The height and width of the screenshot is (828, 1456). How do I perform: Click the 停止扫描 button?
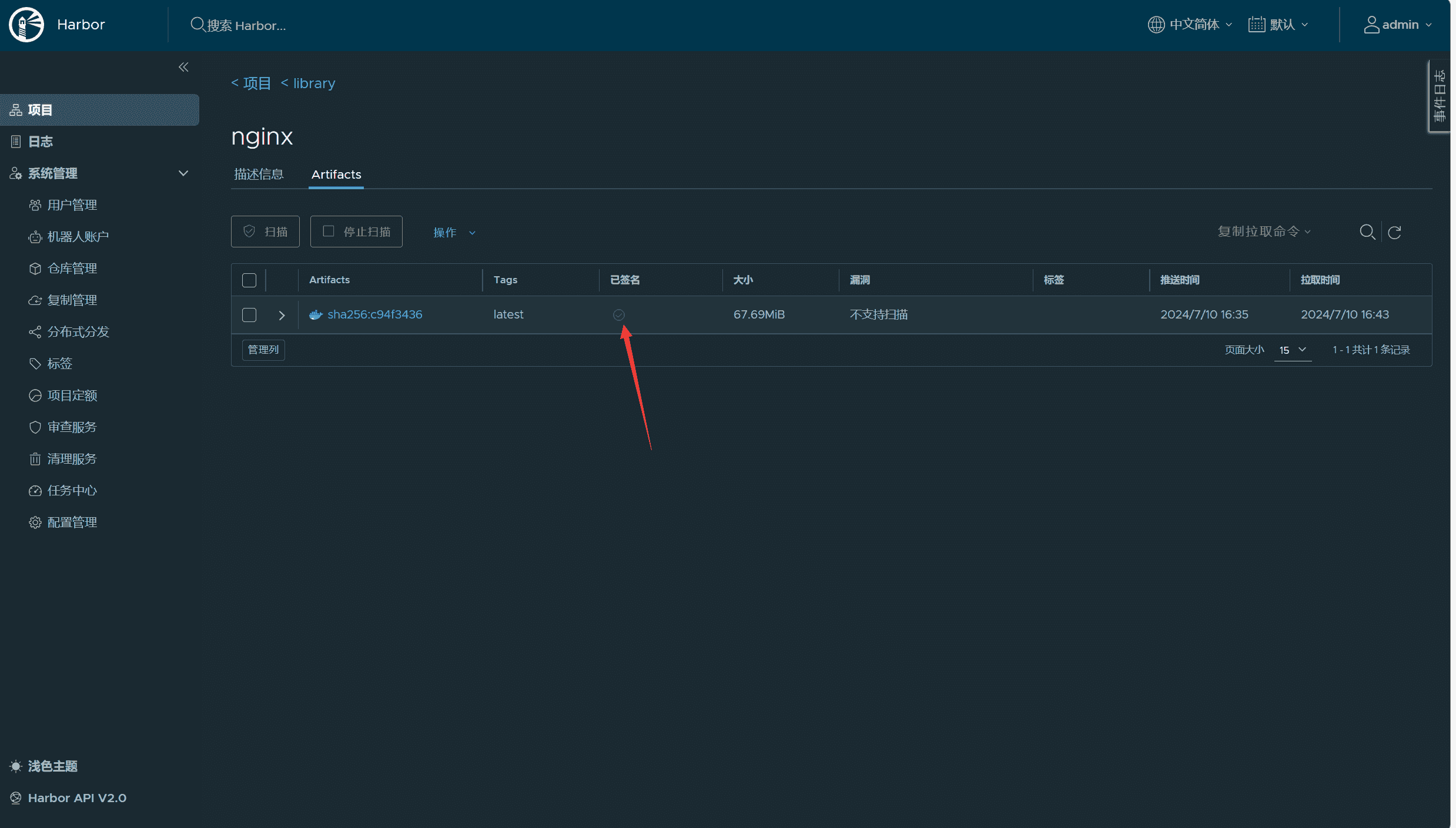(356, 232)
